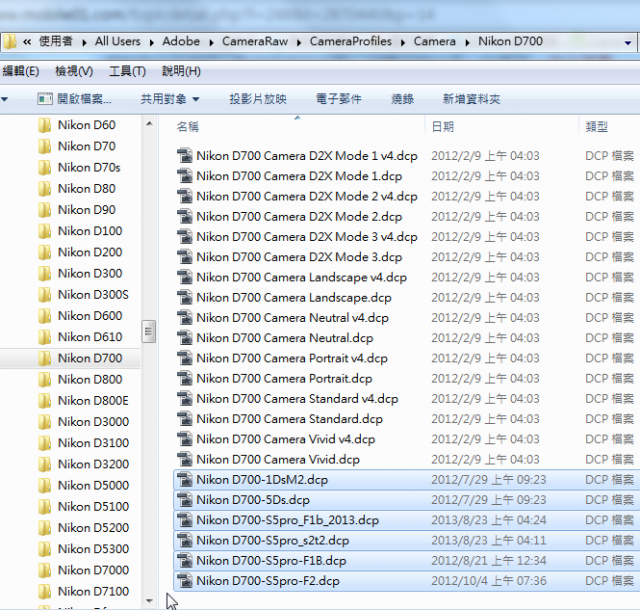Open Nikon D5300 folder icon

click(44, 550)
